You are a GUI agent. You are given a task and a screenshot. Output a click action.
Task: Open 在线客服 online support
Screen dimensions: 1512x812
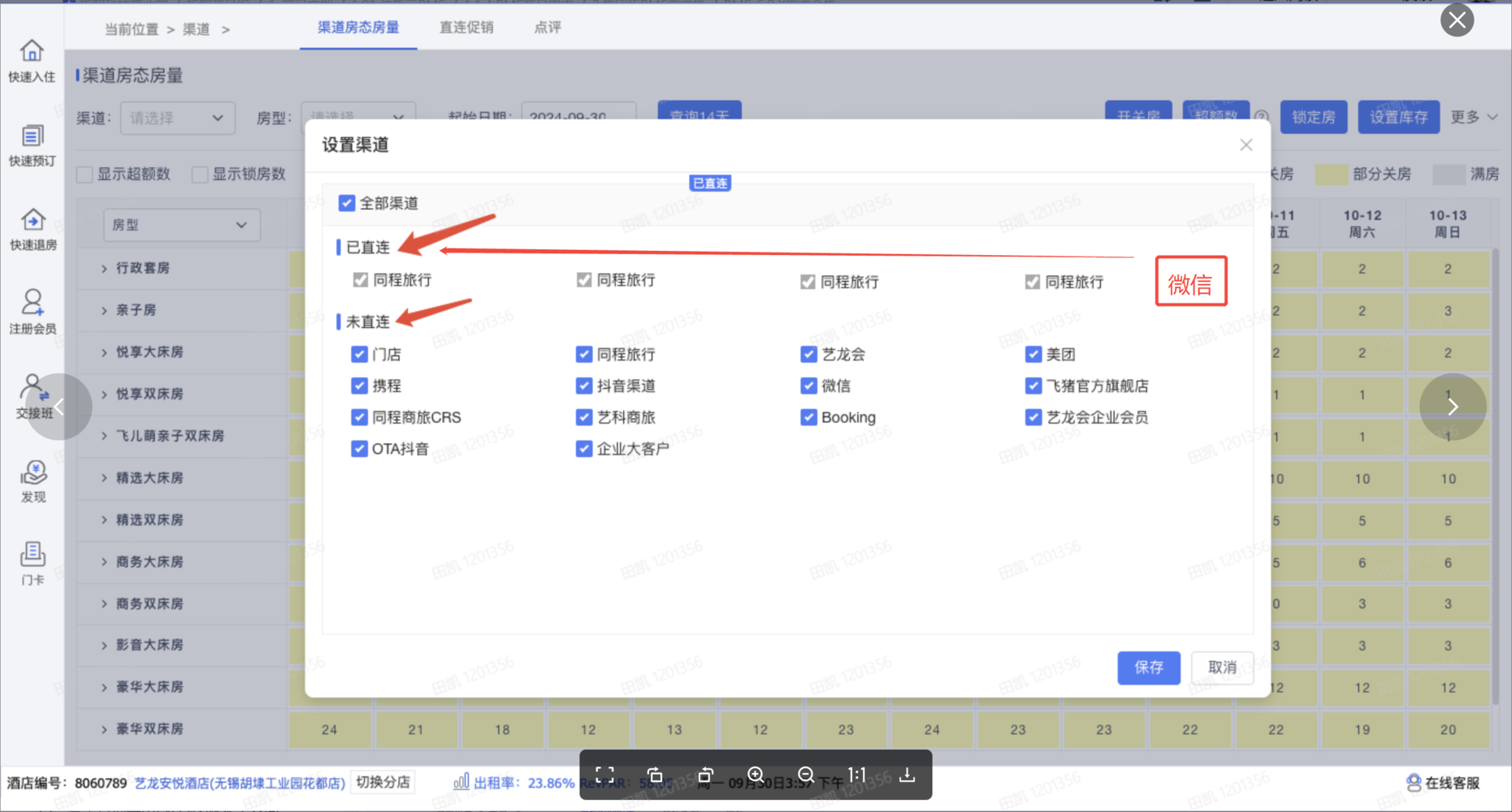1443,783
